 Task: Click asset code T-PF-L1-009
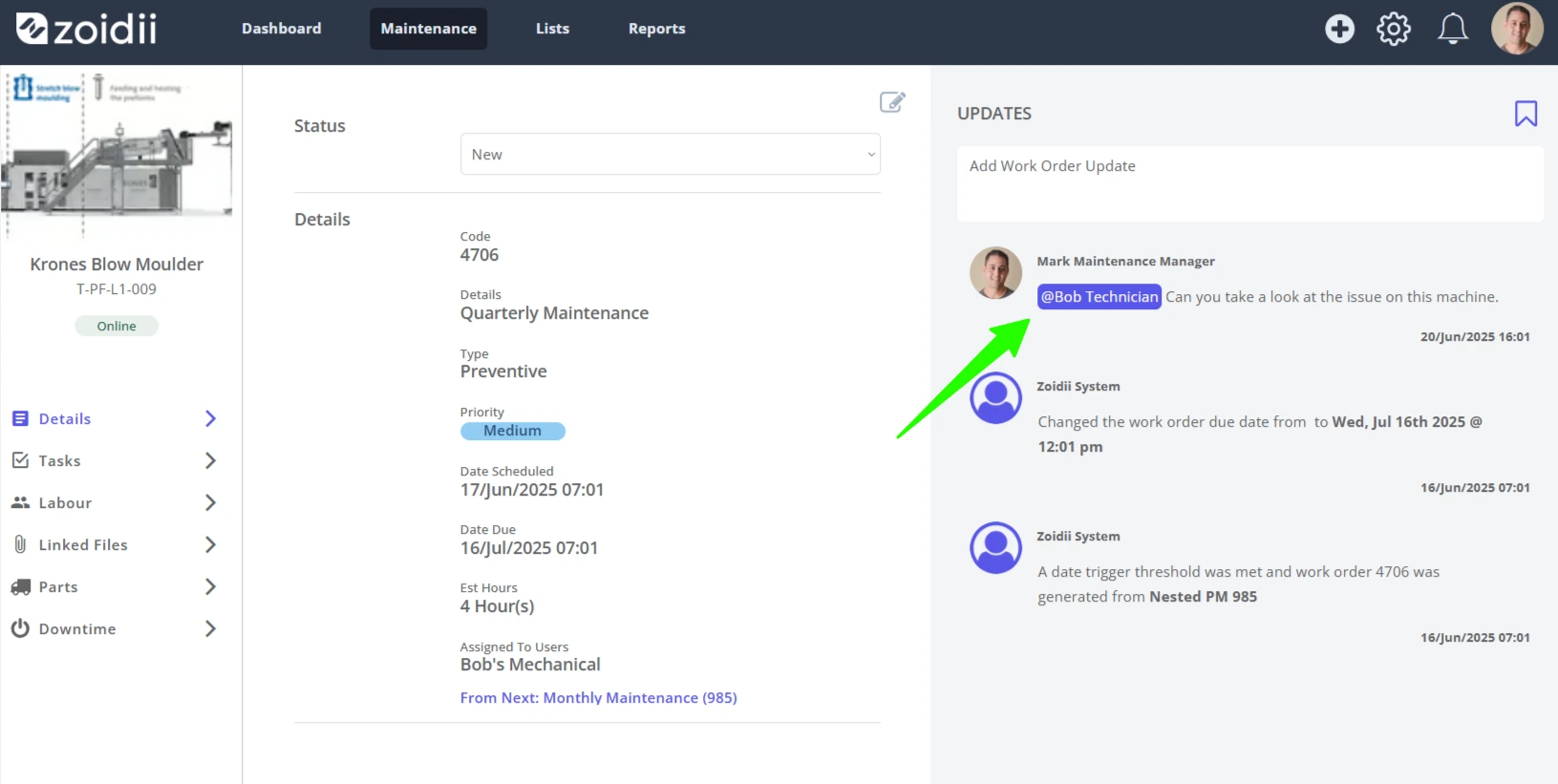click(x=117, y=289)
